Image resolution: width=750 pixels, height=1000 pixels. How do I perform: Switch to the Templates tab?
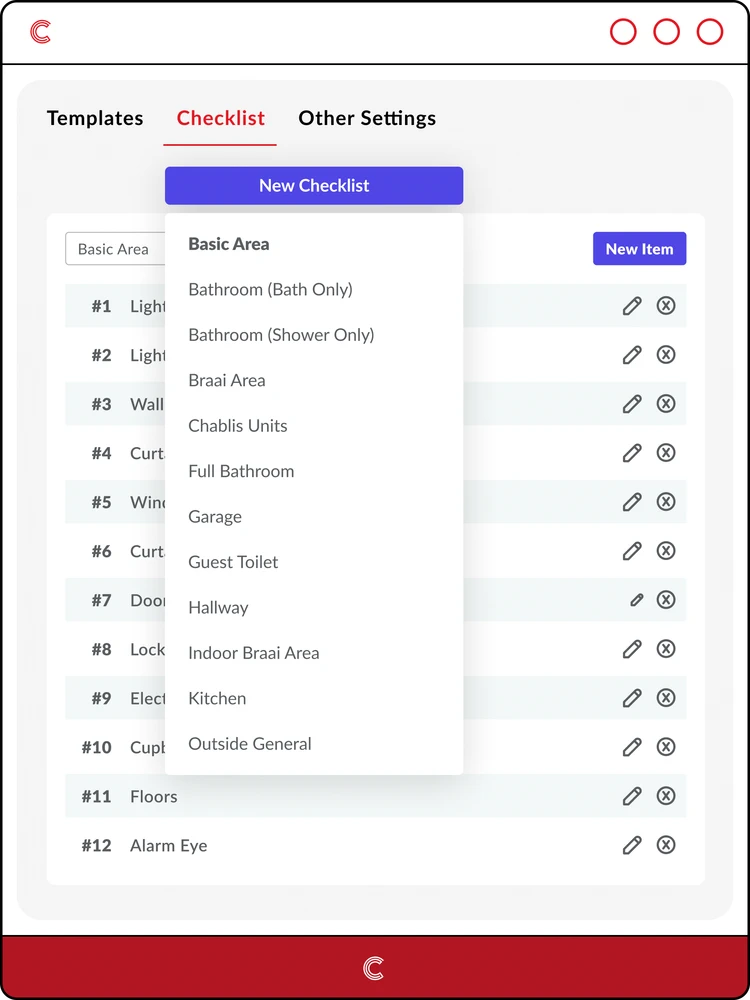94,118
